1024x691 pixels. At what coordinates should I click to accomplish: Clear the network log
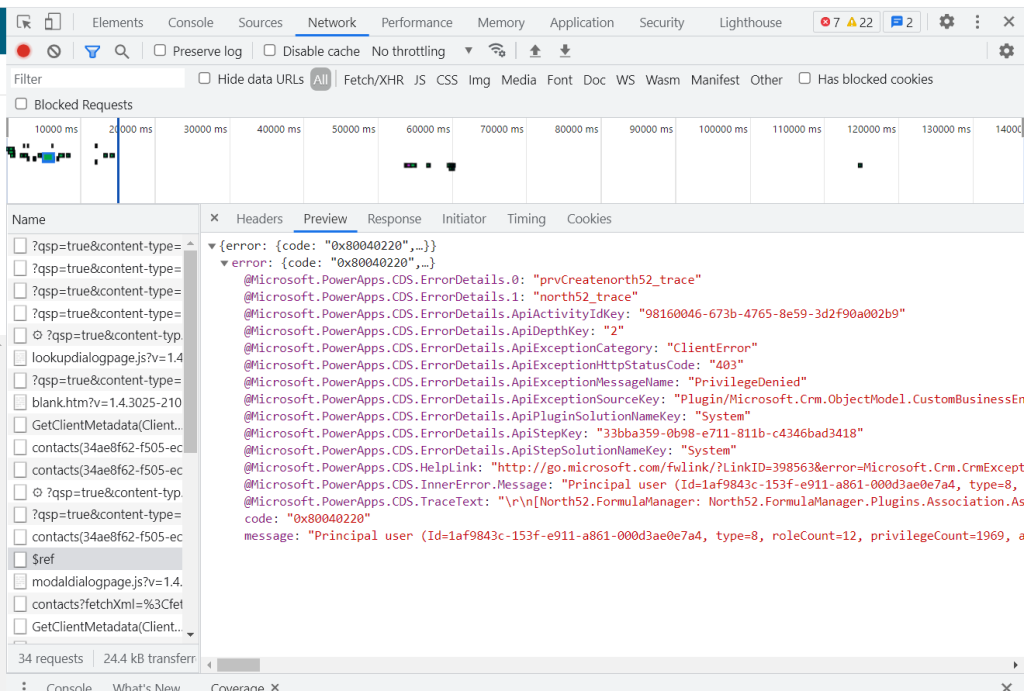pos(54,51)
